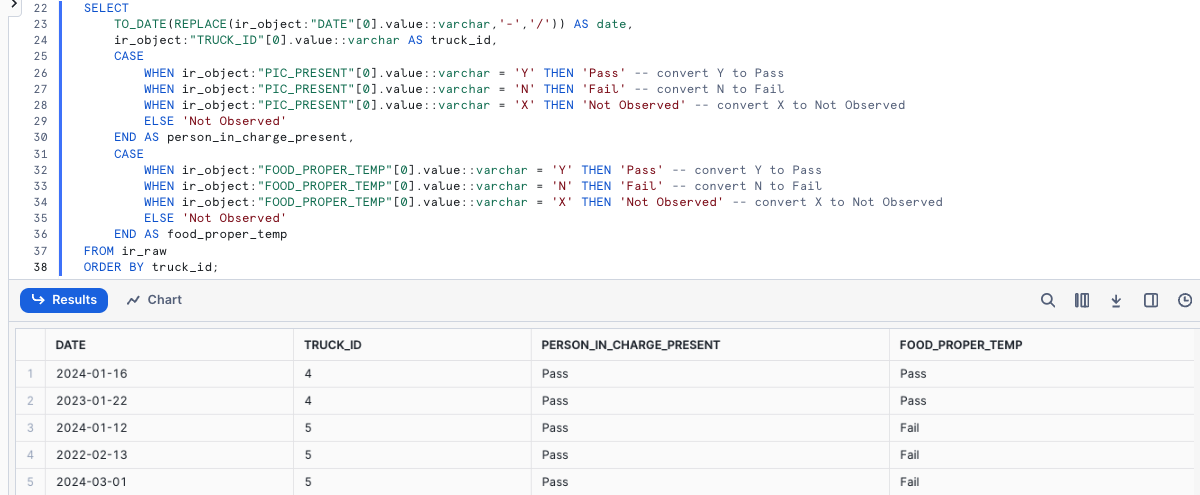Click the PERSON_IN_CHARGE_PRESENT column header
Screen dimensions: 1200x495
[x=630, y=345]
